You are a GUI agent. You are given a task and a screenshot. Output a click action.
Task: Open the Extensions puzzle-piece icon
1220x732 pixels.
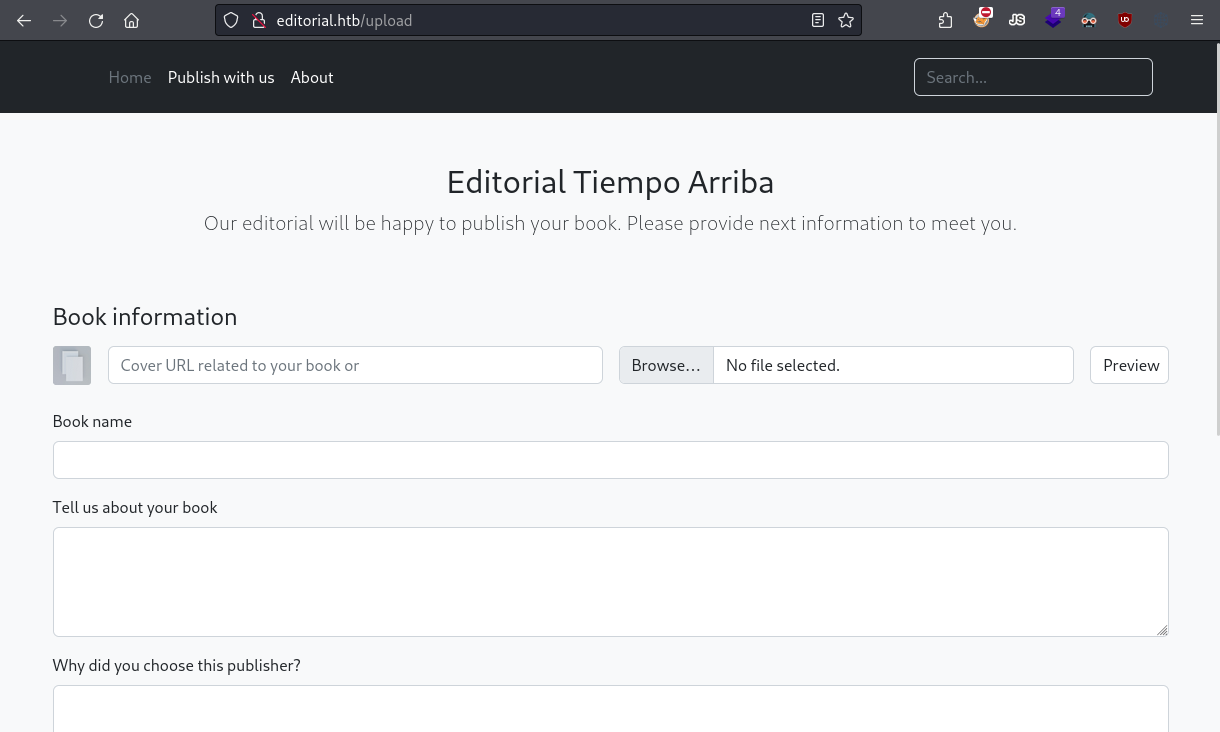pos(945,20)
